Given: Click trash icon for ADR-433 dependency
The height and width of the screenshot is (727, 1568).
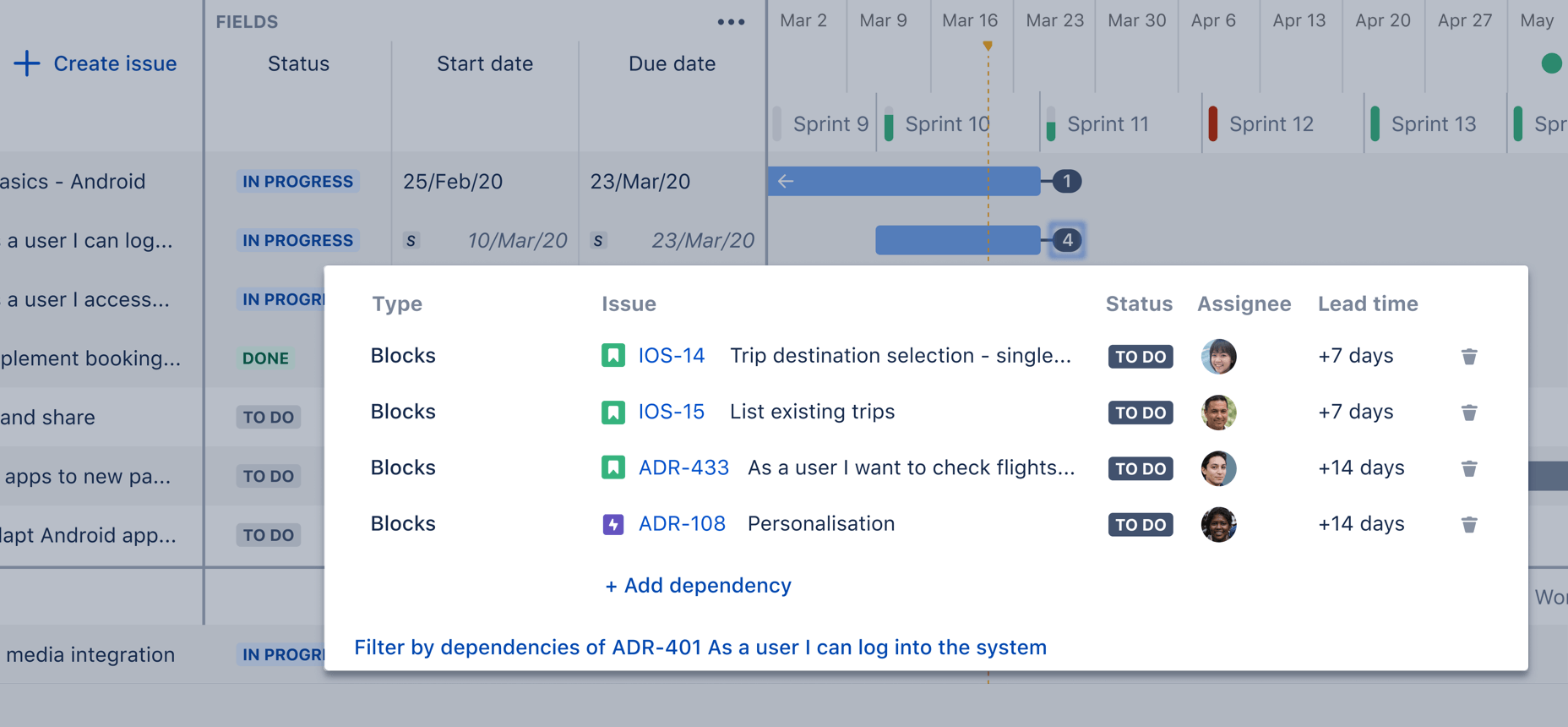Looking at the screenshot, I should point(1469,468).
